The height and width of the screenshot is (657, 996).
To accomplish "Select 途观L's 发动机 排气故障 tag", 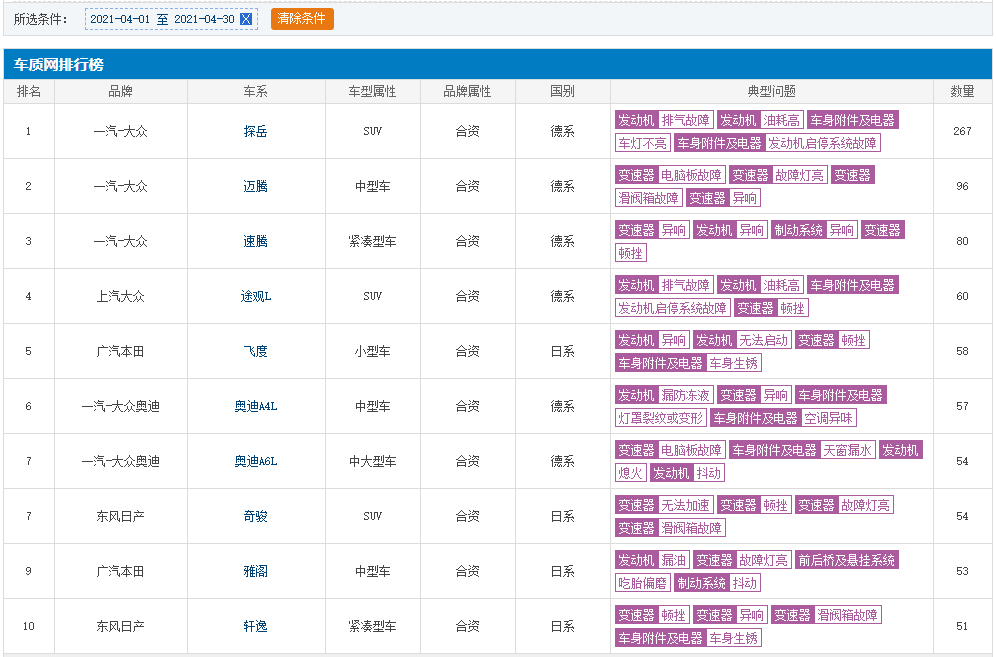I will click(x=664, y=285).
